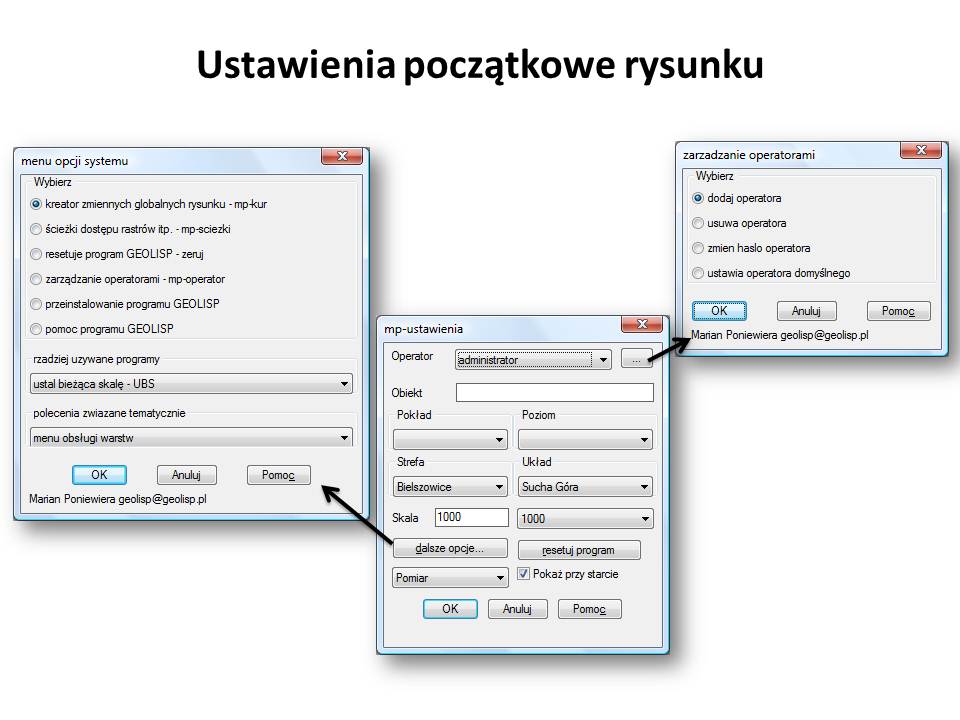This screenshot has height=720, width=960.
Task: Click OK in zarzadzanie operatorami window
Action: point(719,310)
